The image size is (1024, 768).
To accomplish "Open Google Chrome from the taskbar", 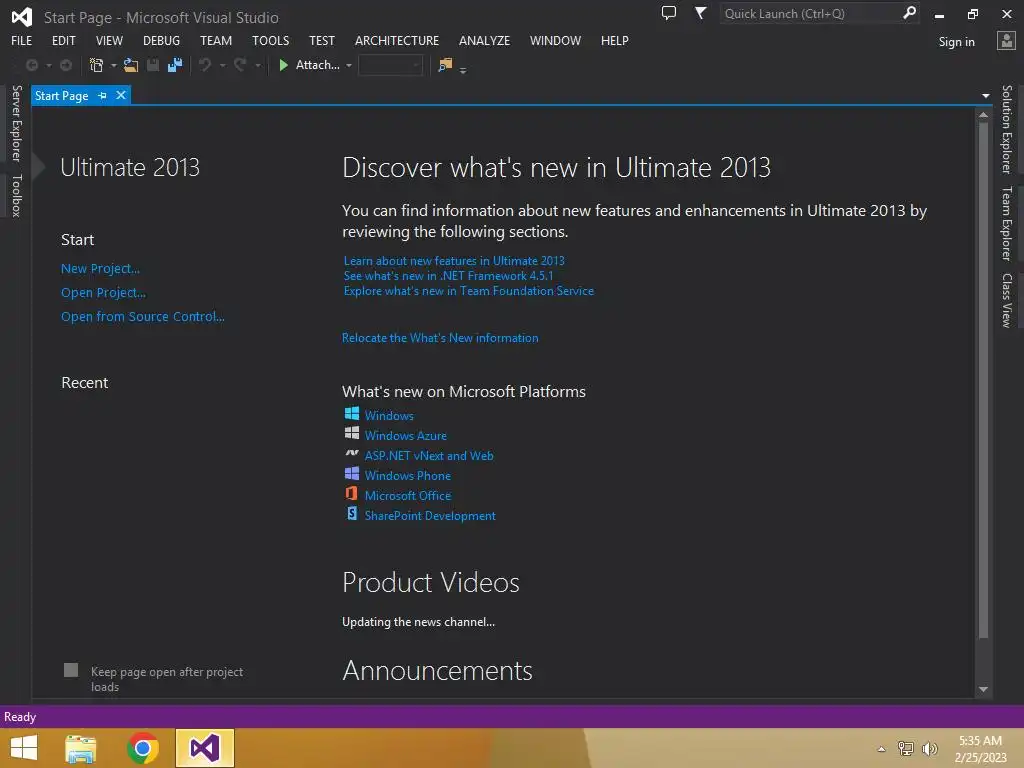I will click(143, 748).
